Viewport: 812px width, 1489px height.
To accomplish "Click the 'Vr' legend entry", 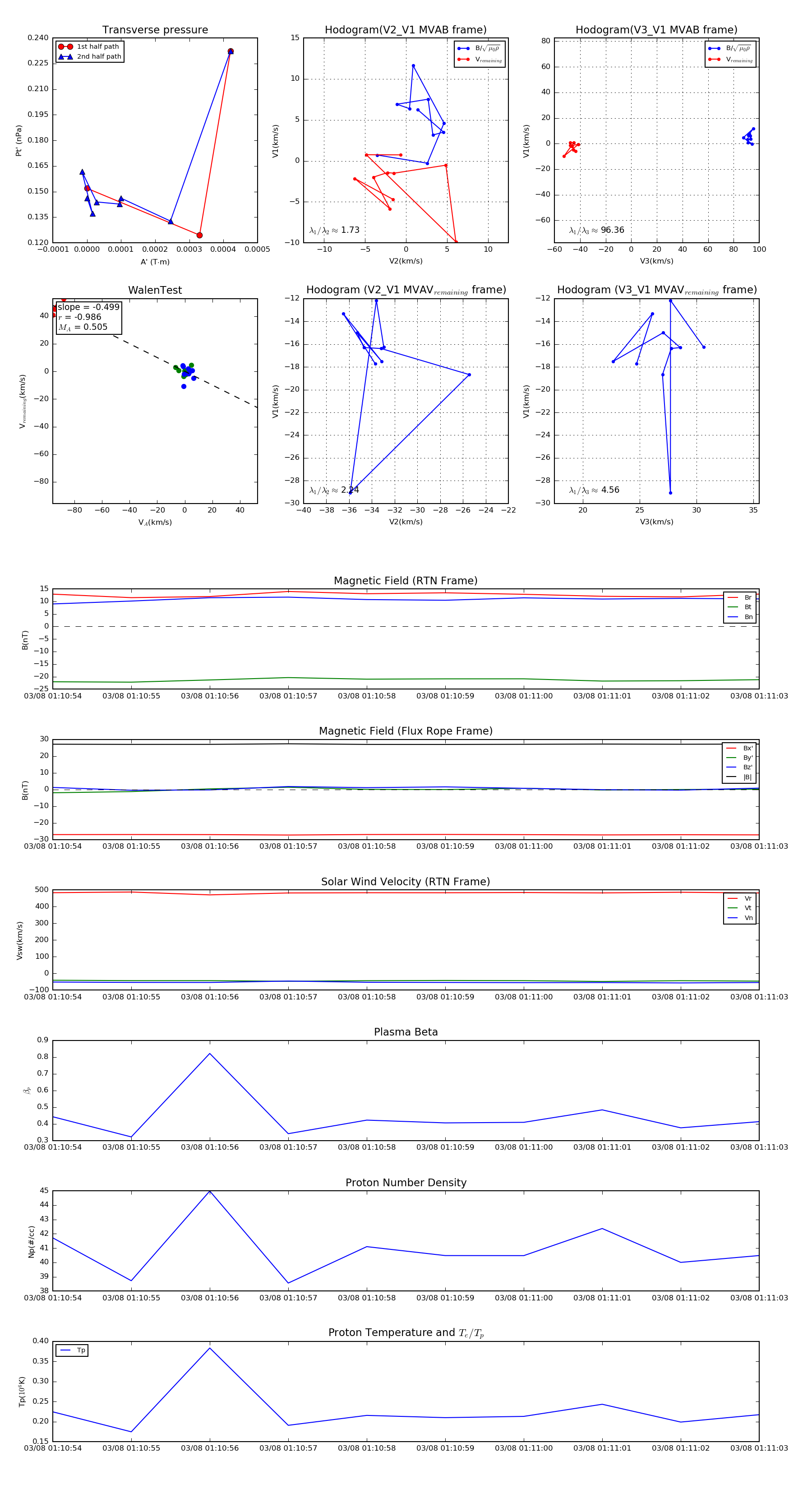I will [x=740, y=898].
